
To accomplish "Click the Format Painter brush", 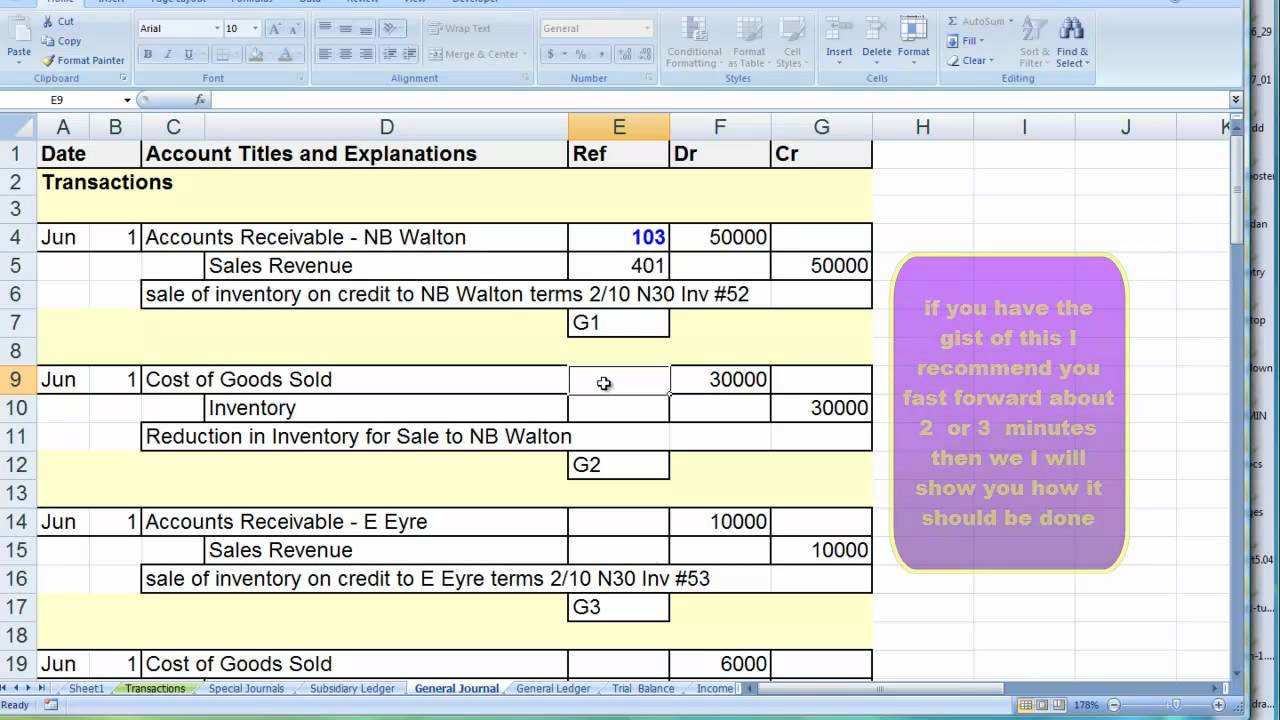I will [x=48, y=60].
